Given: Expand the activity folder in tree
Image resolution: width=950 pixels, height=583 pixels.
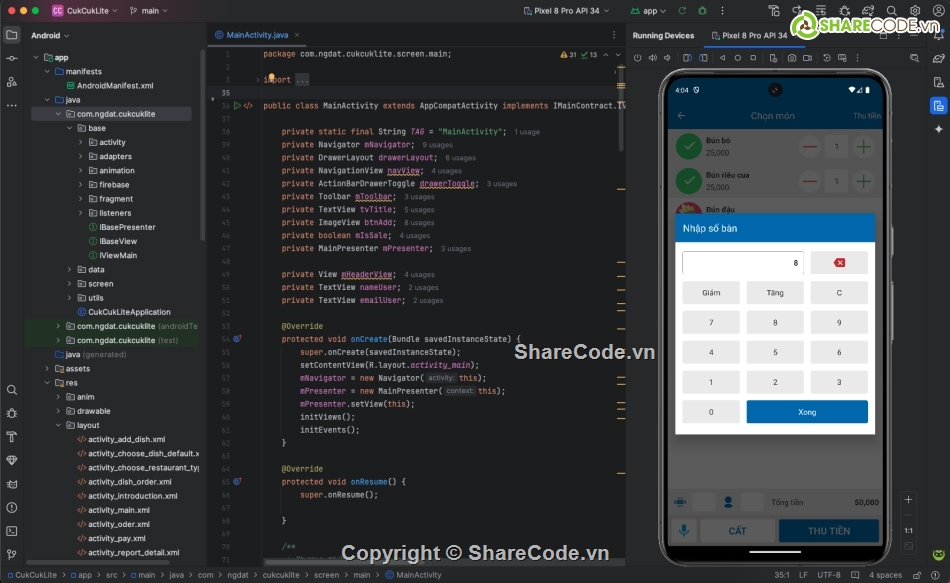Looking at the screenshot, I should pyautogui.click(x=81, y=142).
